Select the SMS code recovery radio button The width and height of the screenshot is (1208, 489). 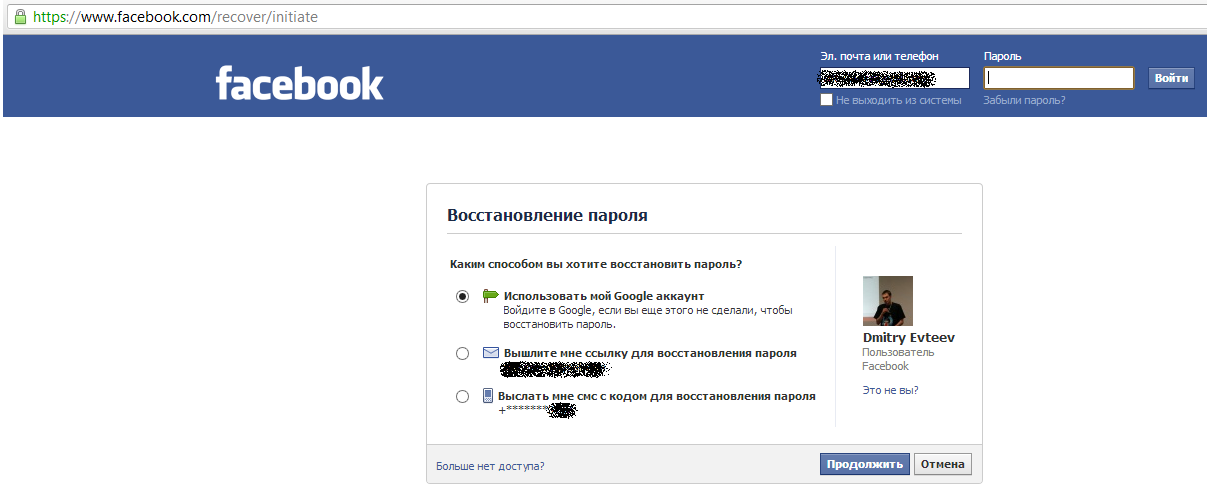click(462, 396)
